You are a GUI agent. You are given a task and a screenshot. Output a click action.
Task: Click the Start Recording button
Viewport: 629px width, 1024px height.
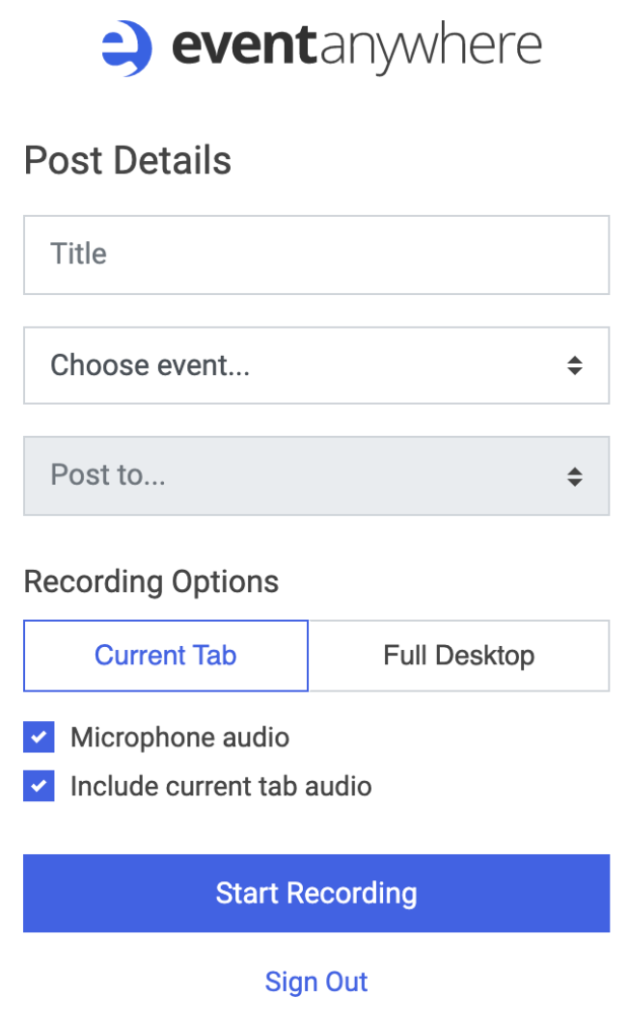click(x=316, y=893)
